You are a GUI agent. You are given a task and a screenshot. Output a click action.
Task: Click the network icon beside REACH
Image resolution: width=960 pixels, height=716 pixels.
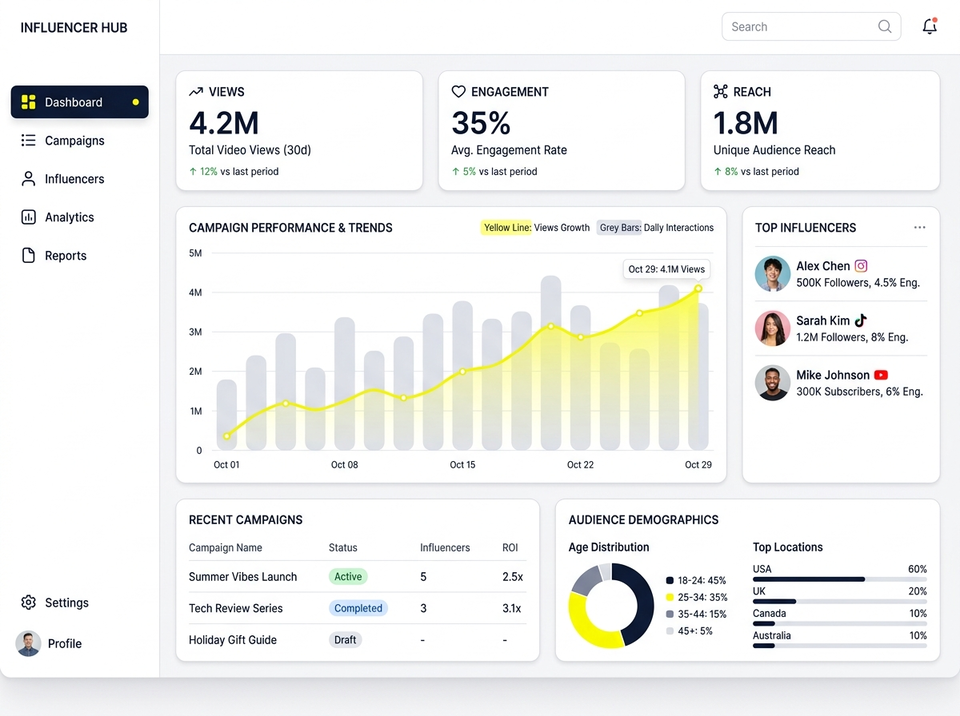(721, 92)
